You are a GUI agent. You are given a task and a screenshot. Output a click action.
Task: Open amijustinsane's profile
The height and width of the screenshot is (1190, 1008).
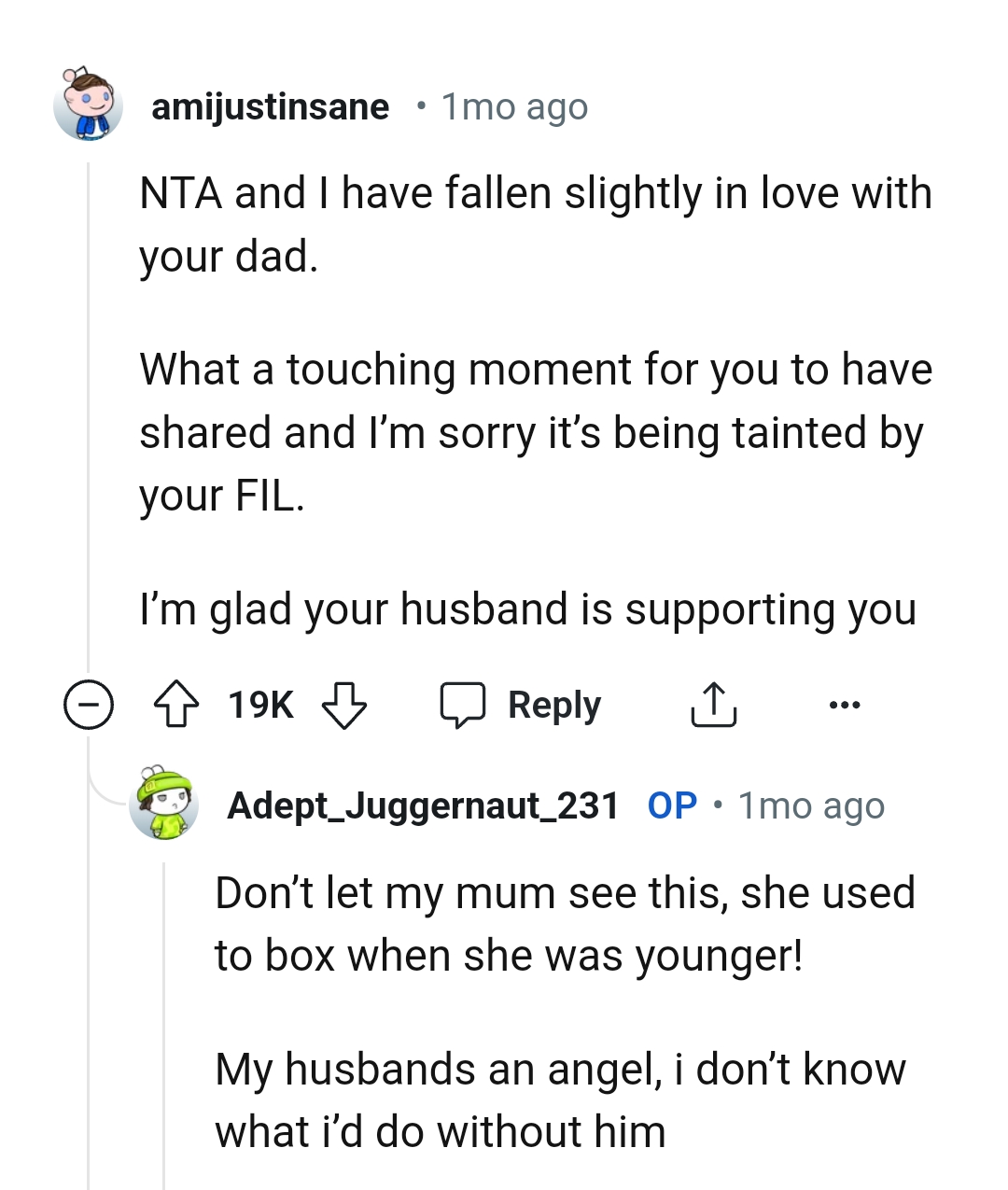click(x=271, y=105)
